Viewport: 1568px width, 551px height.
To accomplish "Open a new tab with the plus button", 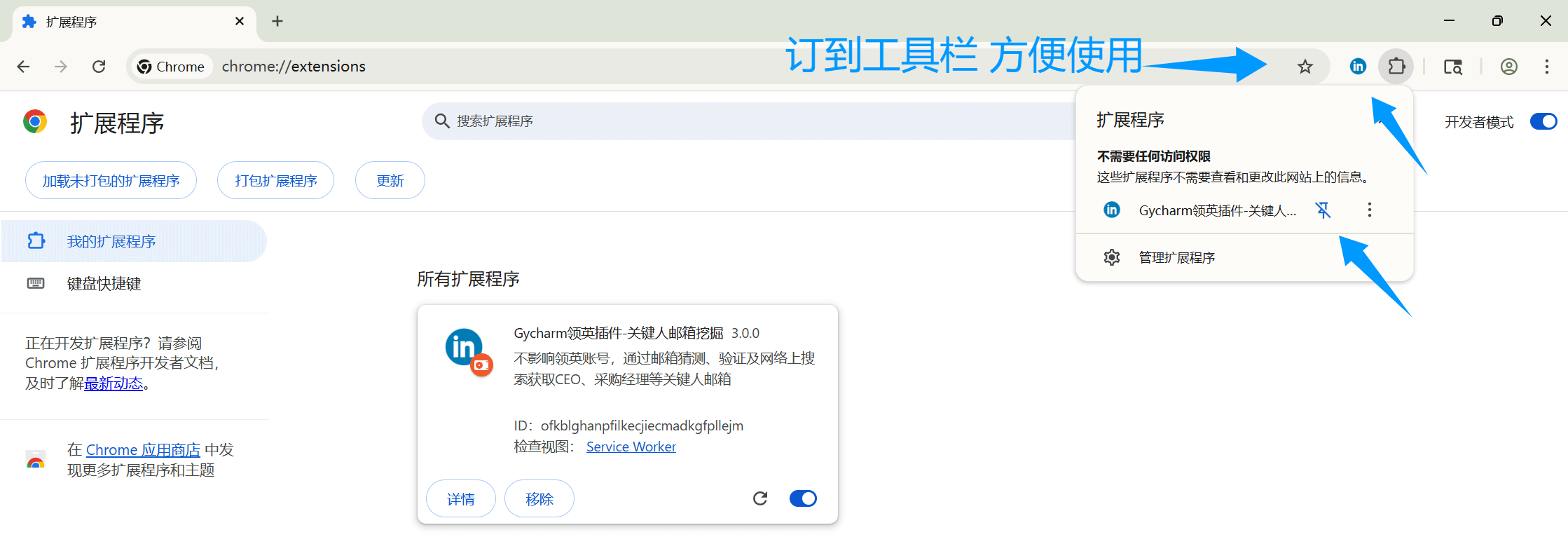I will [x=277, y=21].
